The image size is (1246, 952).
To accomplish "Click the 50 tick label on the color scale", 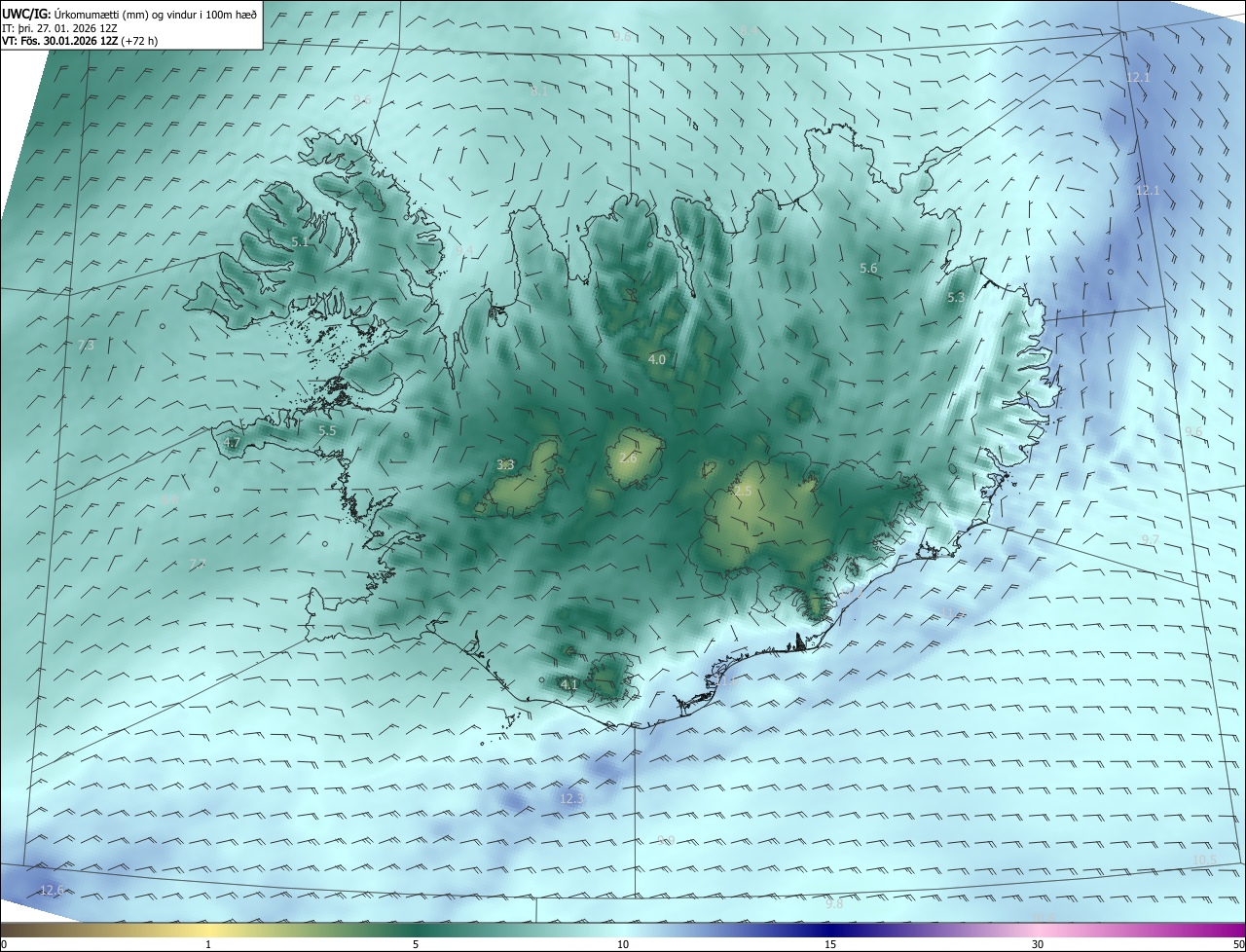I will [x=1238, y=944].
